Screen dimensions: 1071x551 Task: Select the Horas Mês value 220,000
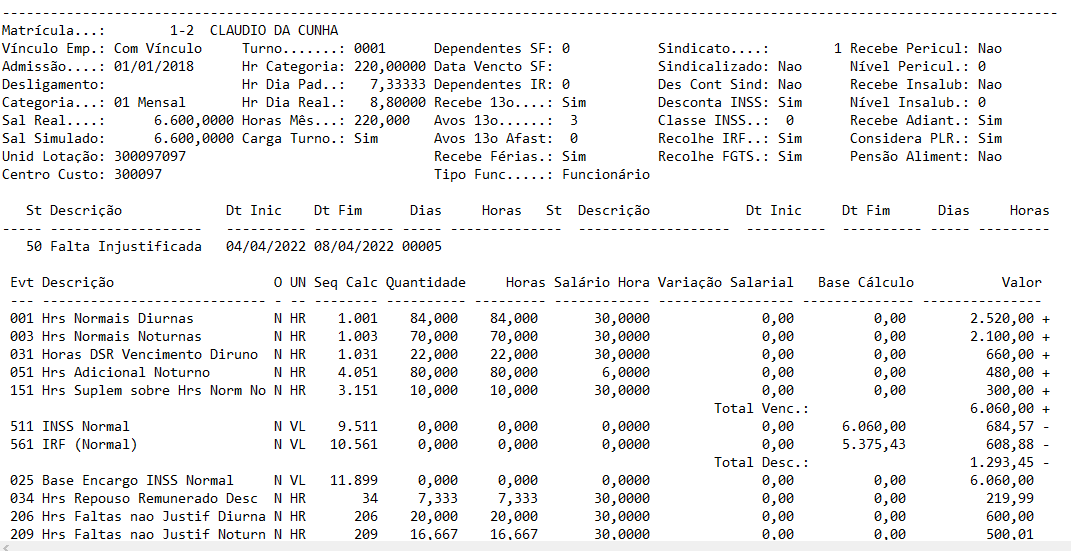[382, 121]
